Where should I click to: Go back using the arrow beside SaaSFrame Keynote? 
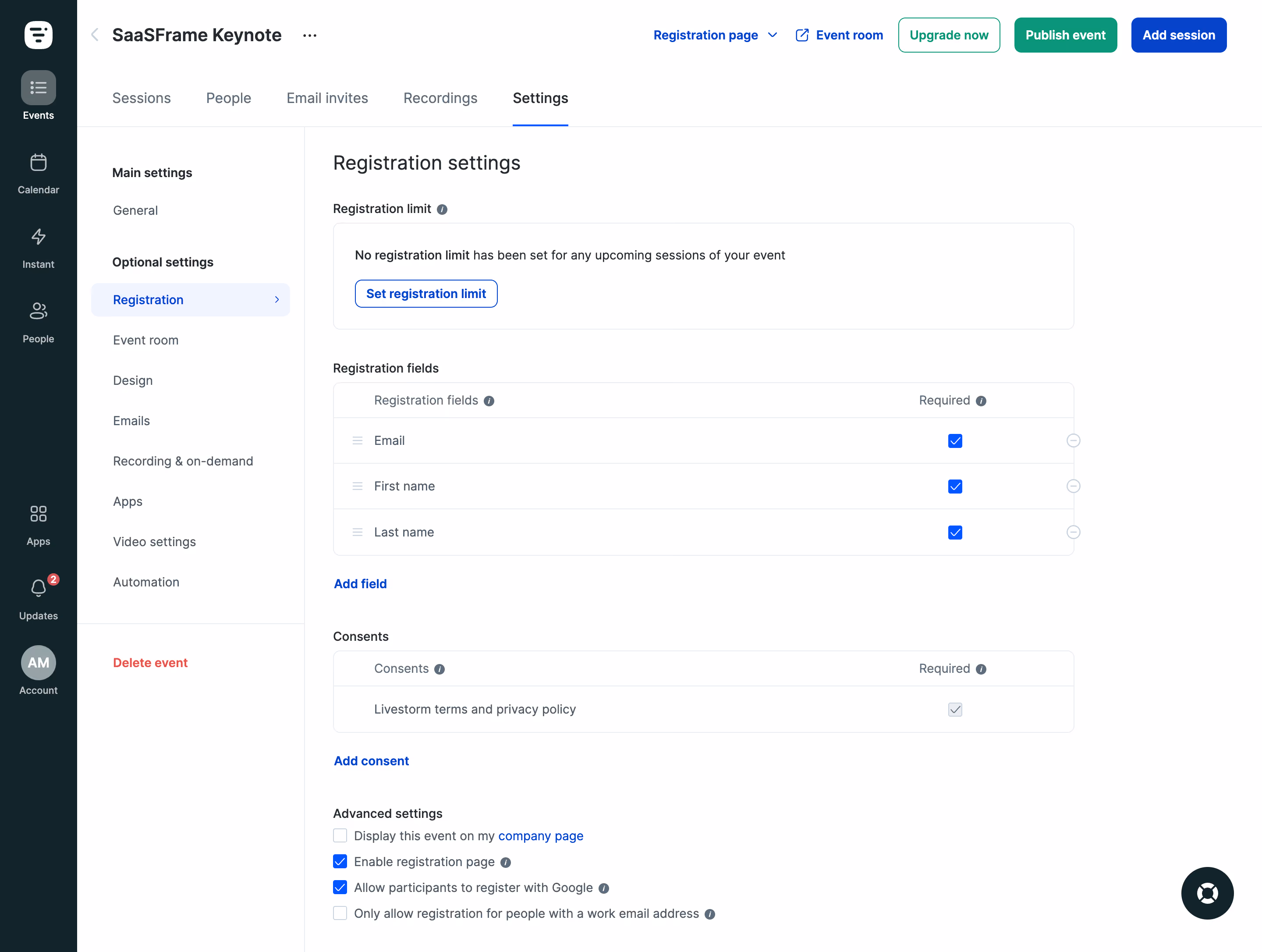(x=95, y=36)
